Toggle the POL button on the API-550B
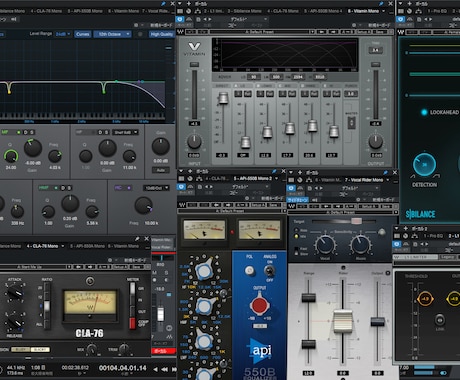The image size is (460, 380). click(x=249, y=270)
